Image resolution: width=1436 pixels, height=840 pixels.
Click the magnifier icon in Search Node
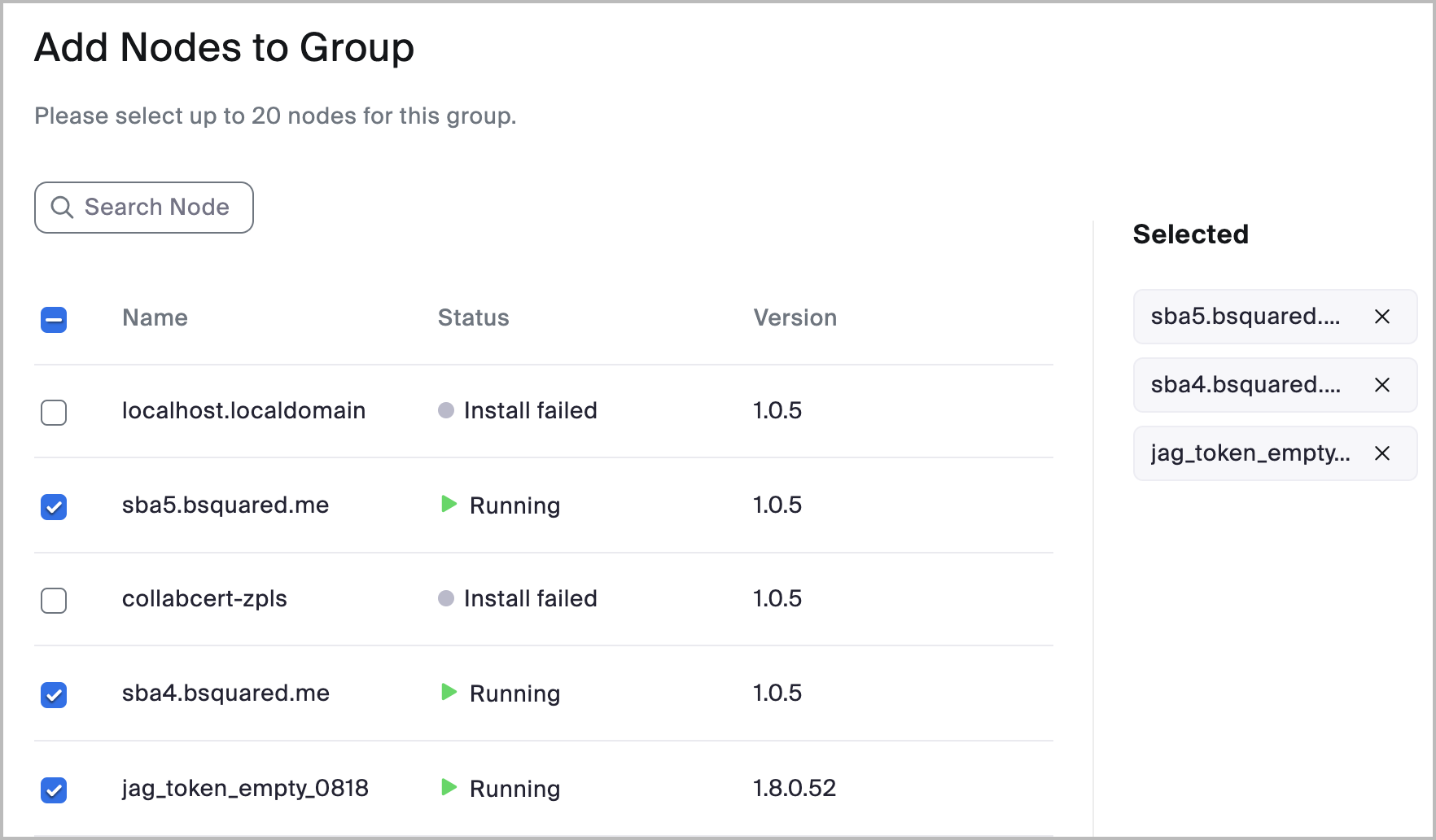coord(62,208)
